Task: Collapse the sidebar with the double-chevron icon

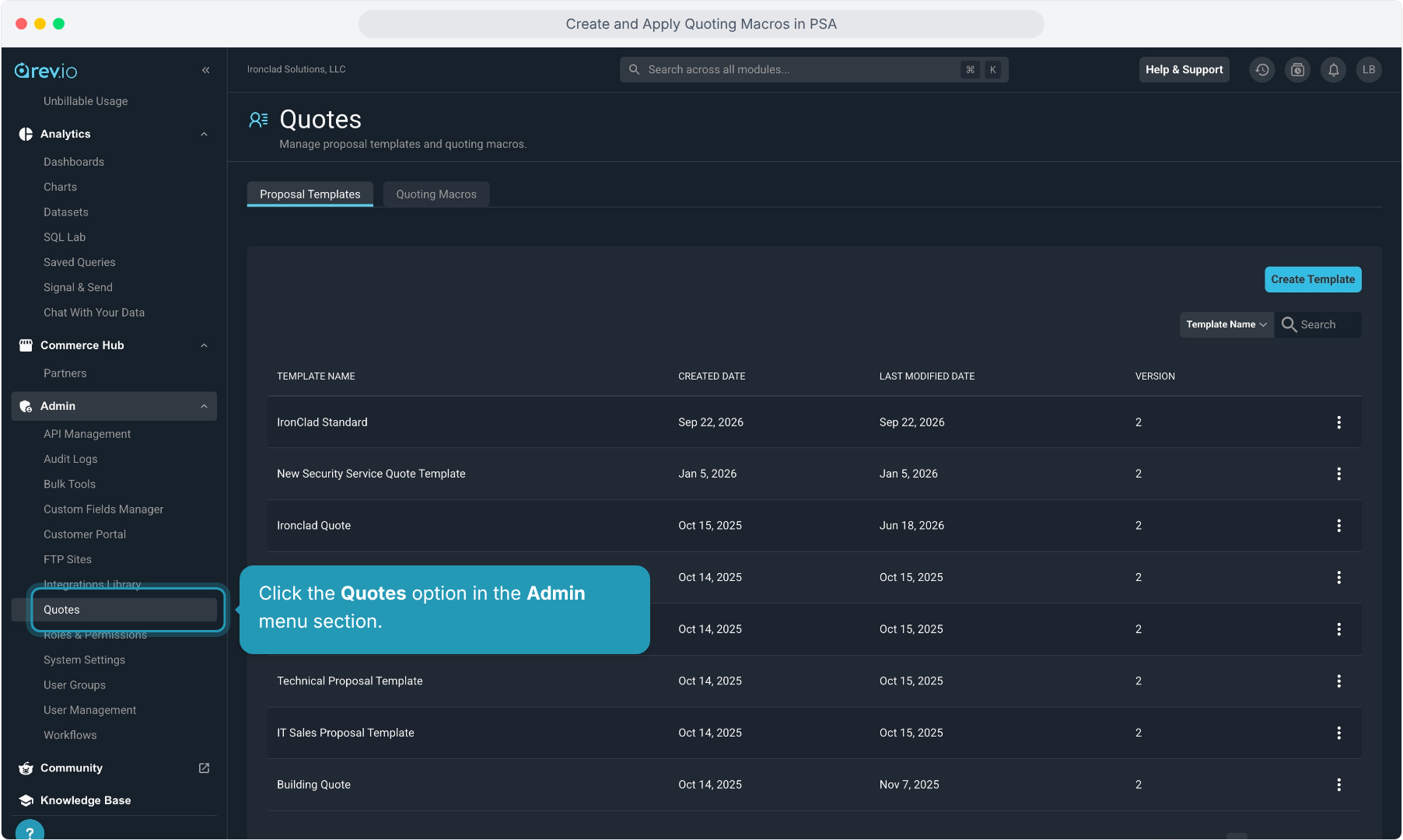Action: click(206, 70)
